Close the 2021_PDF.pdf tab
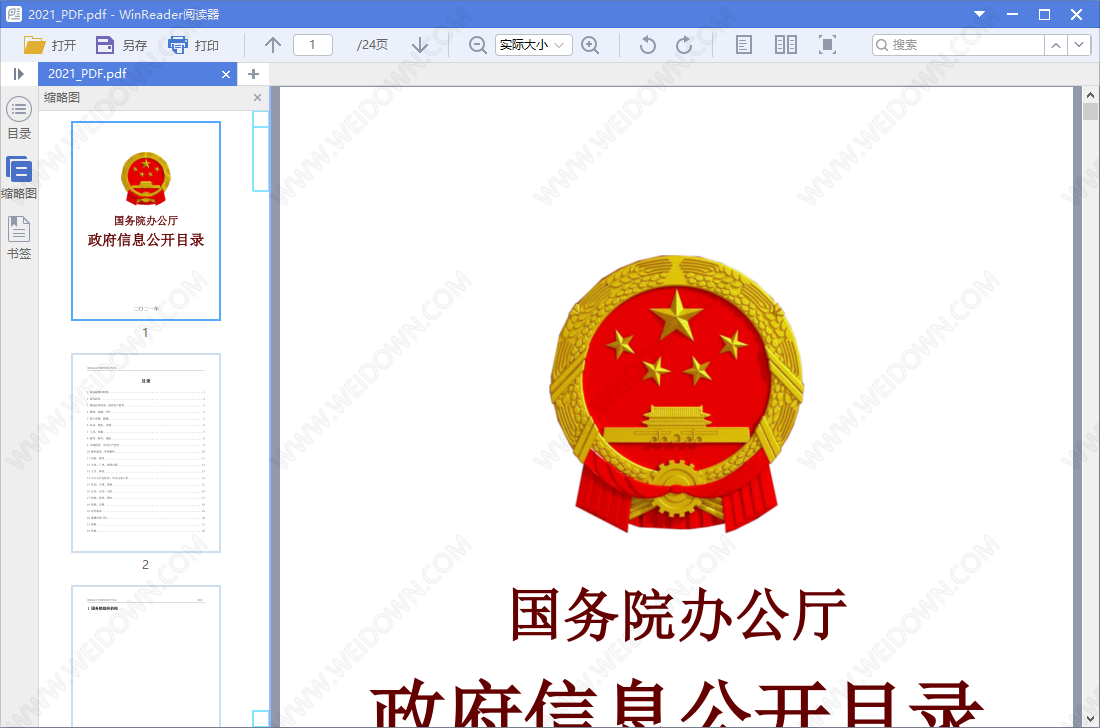1100x728 pixels. tap(226, 74)
